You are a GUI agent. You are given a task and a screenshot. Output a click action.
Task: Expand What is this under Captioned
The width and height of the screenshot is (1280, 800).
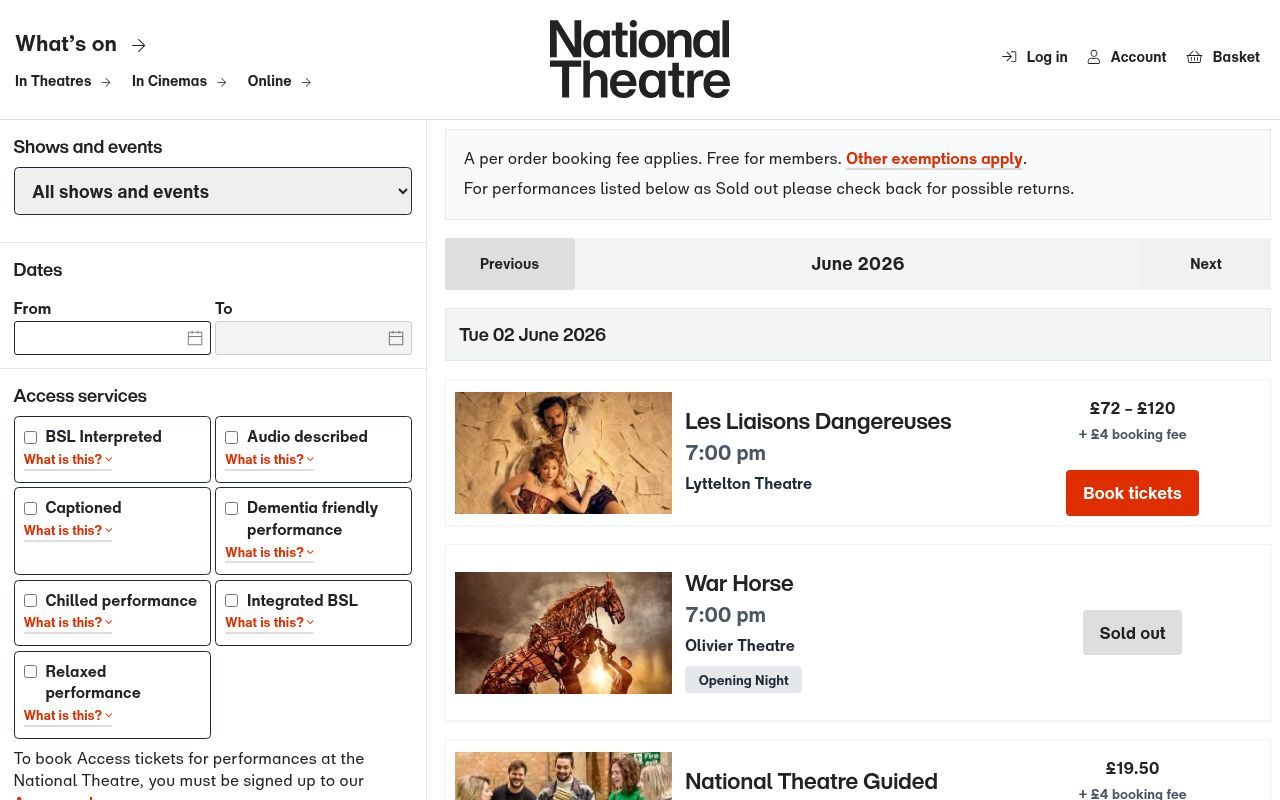point(68,531)
